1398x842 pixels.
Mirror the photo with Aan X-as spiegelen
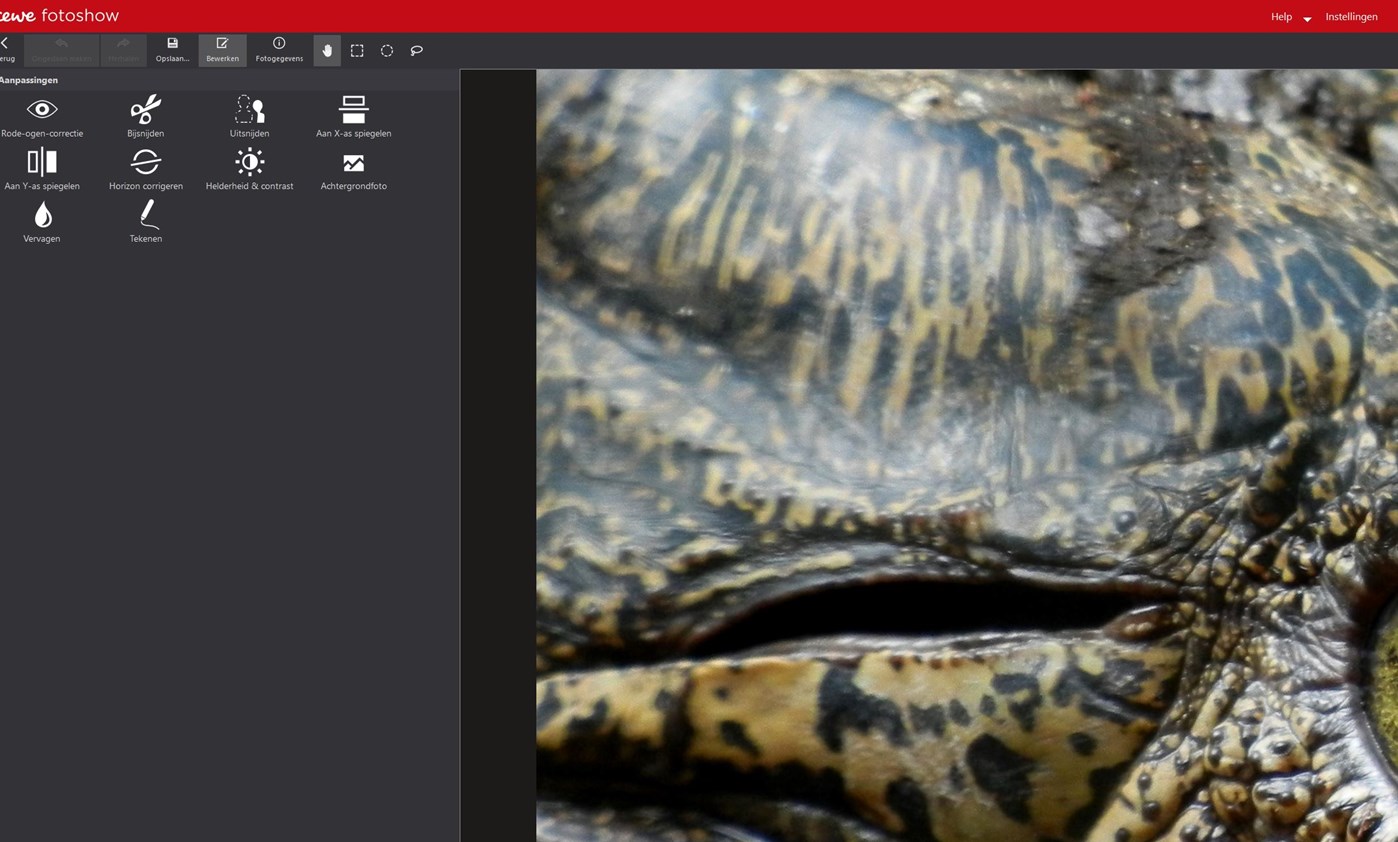tap(353, 116)
